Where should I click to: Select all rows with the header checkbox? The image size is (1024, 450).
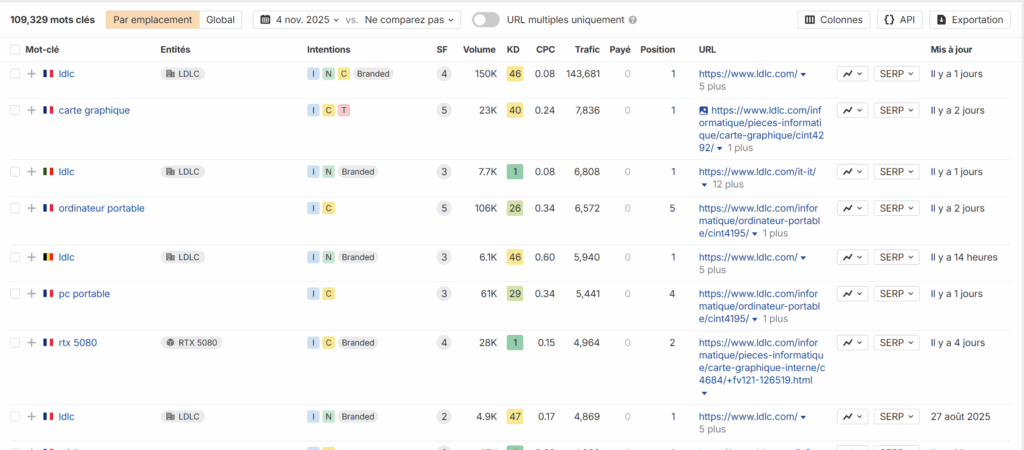click(x=15, y=49)
